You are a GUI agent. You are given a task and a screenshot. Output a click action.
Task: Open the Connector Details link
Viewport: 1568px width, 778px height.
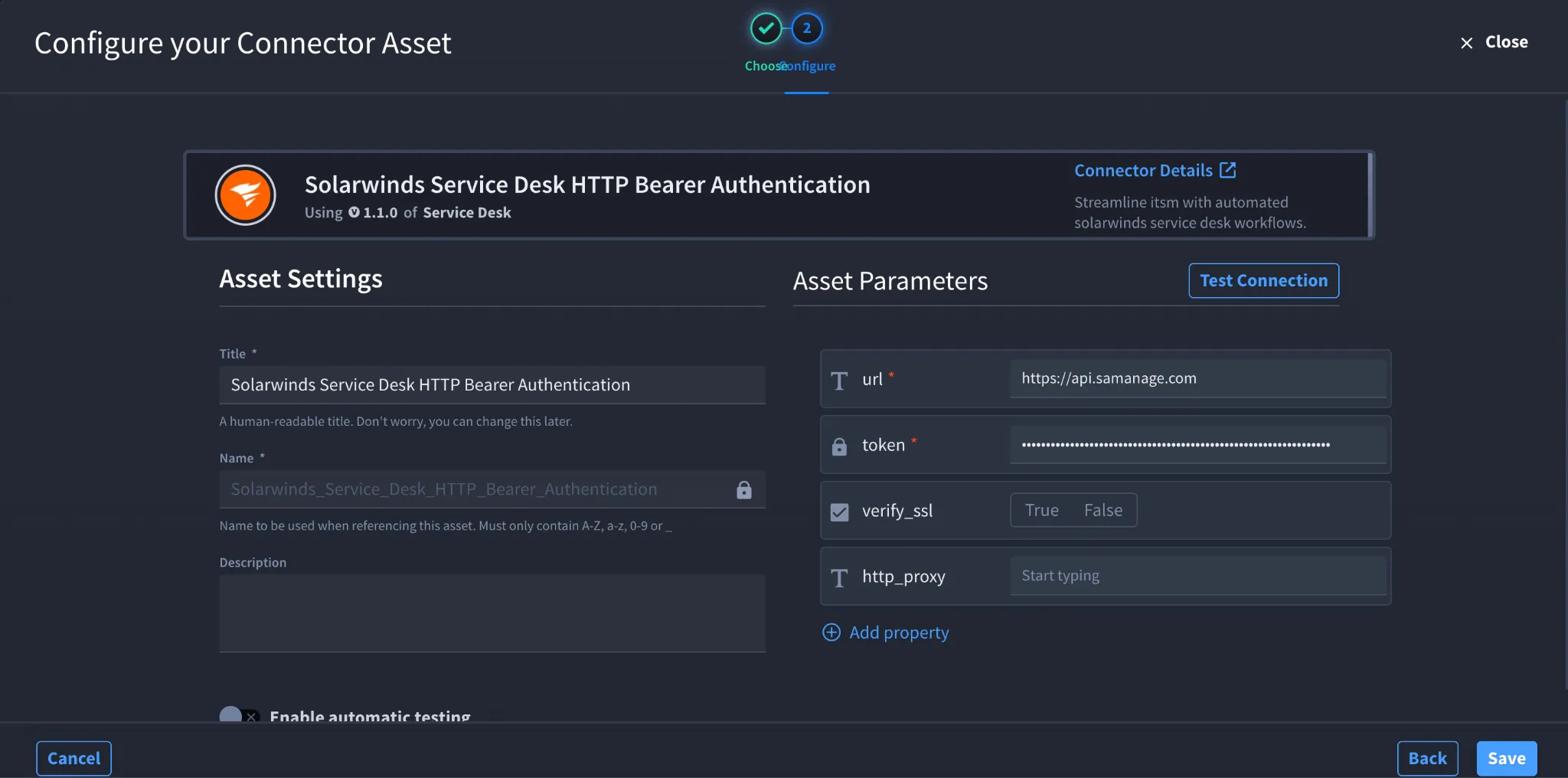pyautogui.click(x=1155, y=170)
